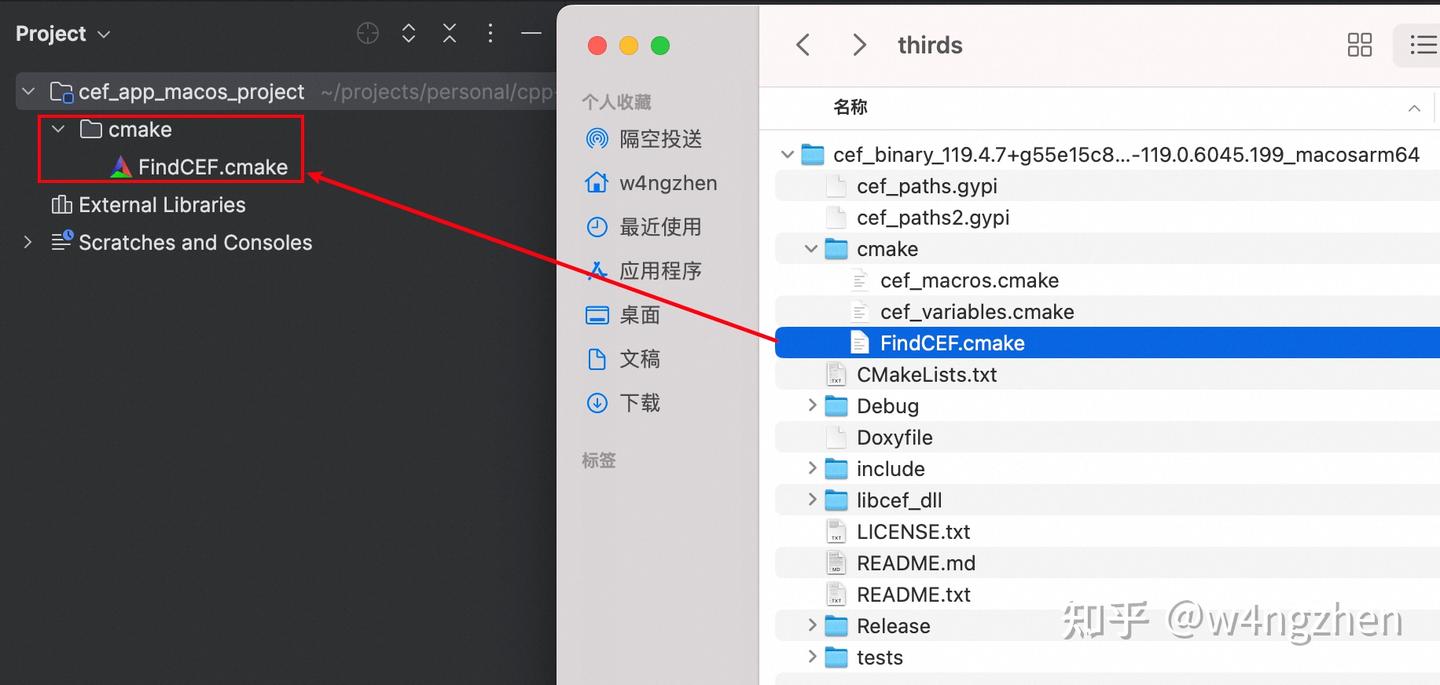Click the forward navigation arrow in Finder
This screenshot has width=1440, height=685.
(x=859, y=44)
